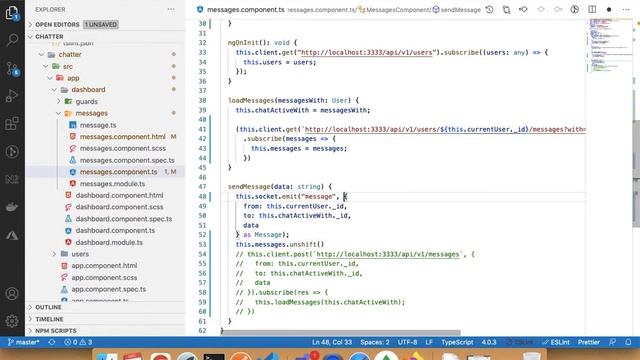
Task: Click the feedback icon in status bar
Action: [x=612, y=342]
